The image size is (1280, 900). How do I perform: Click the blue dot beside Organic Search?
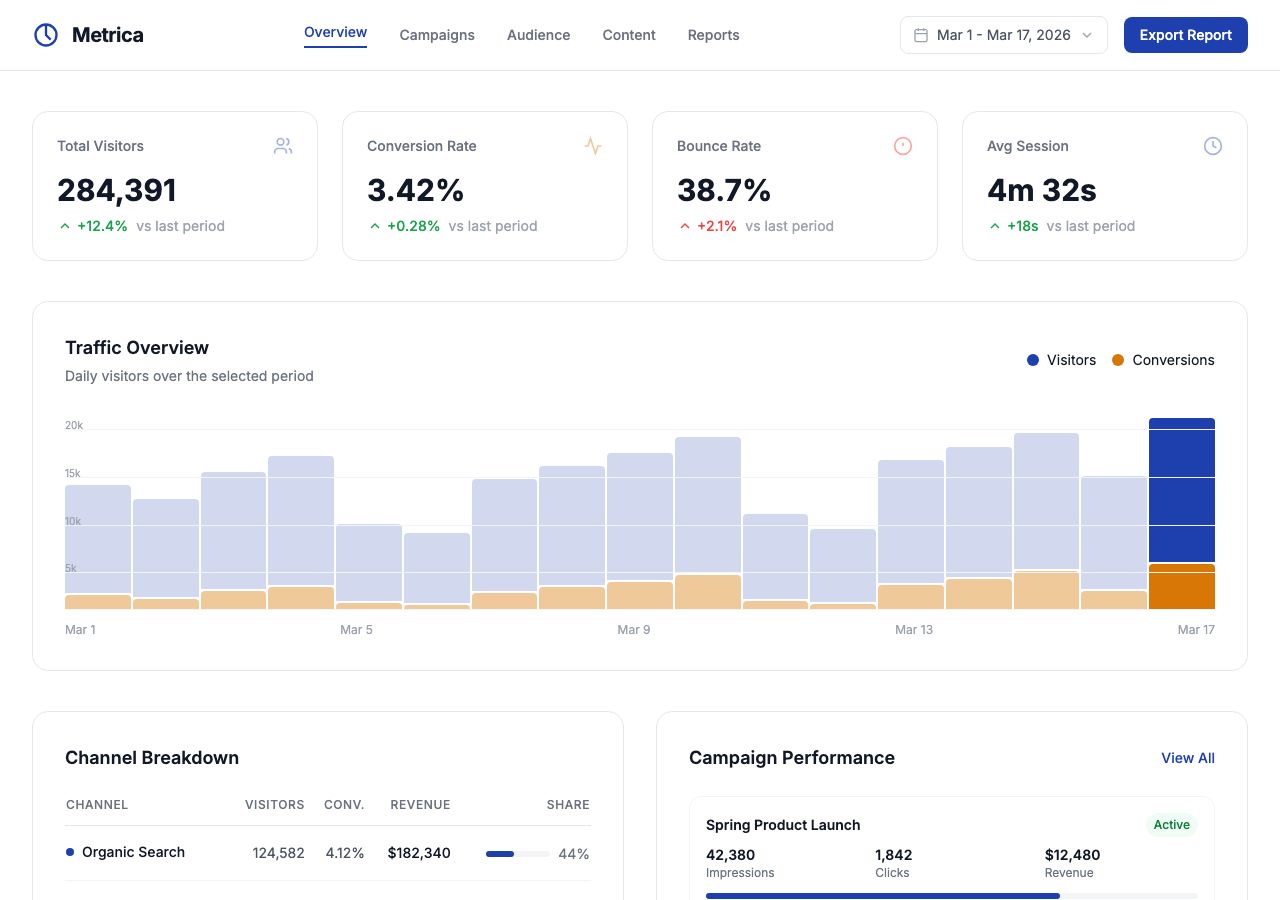click(70, 852)
